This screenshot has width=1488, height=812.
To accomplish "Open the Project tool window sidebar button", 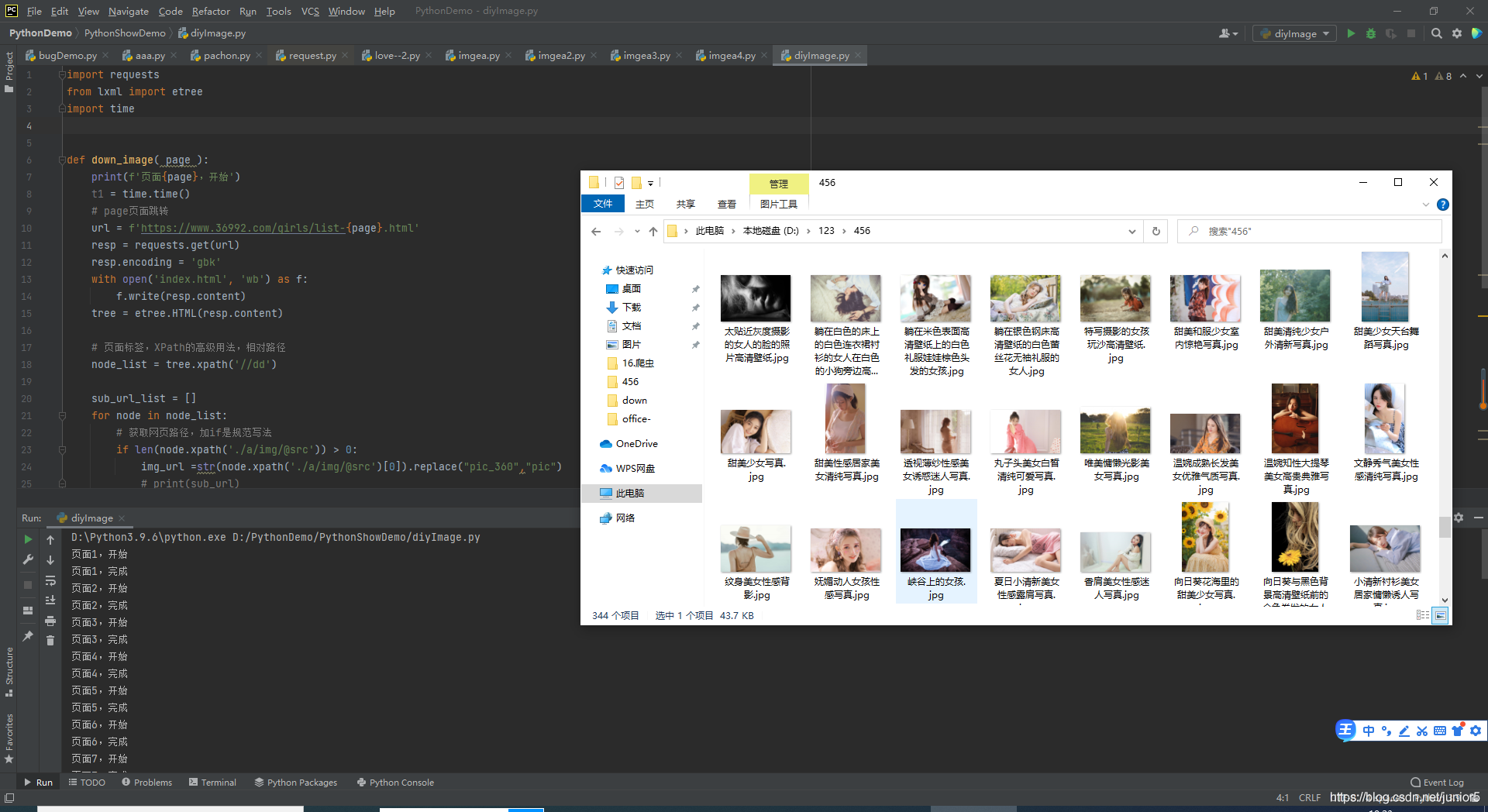I will (x=9, y=71).
